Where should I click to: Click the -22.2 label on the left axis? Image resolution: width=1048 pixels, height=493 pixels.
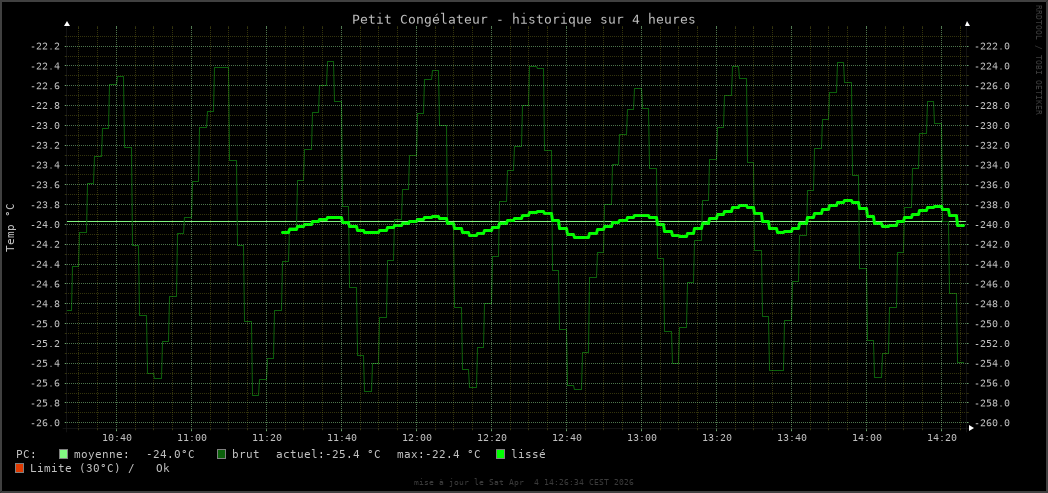(x=46, y=46)
